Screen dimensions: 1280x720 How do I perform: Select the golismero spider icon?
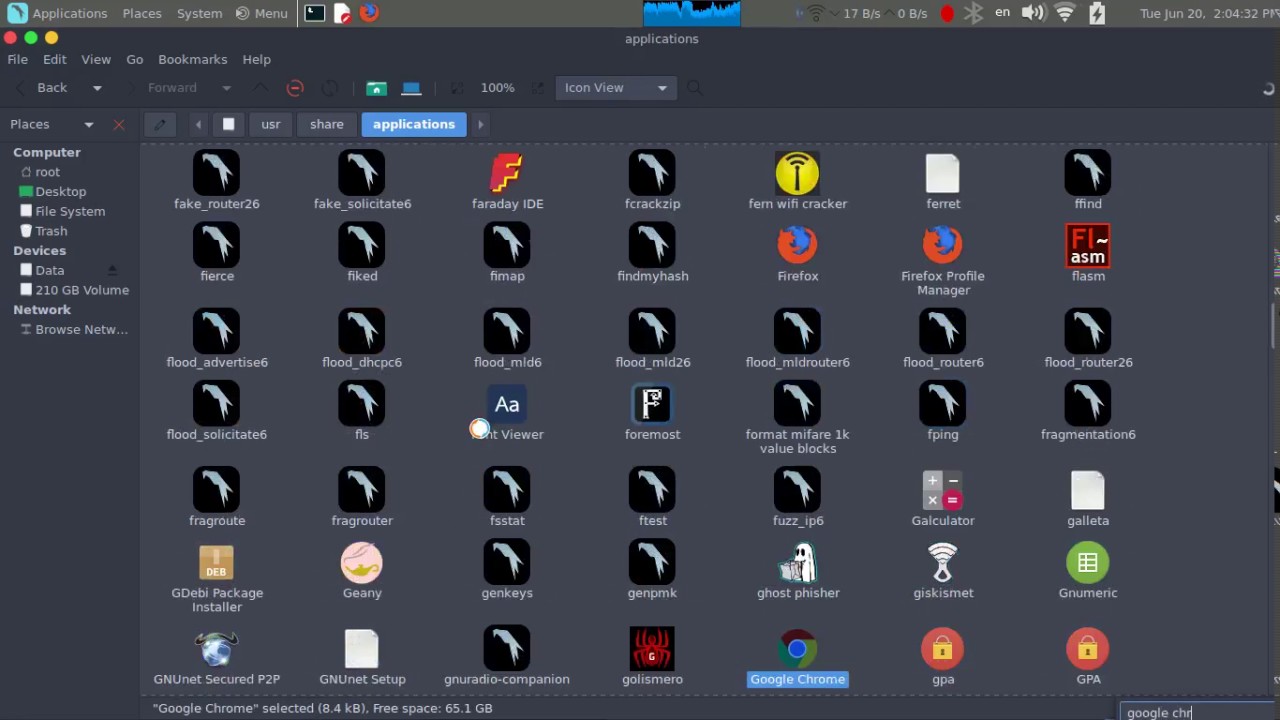(652, 649)
